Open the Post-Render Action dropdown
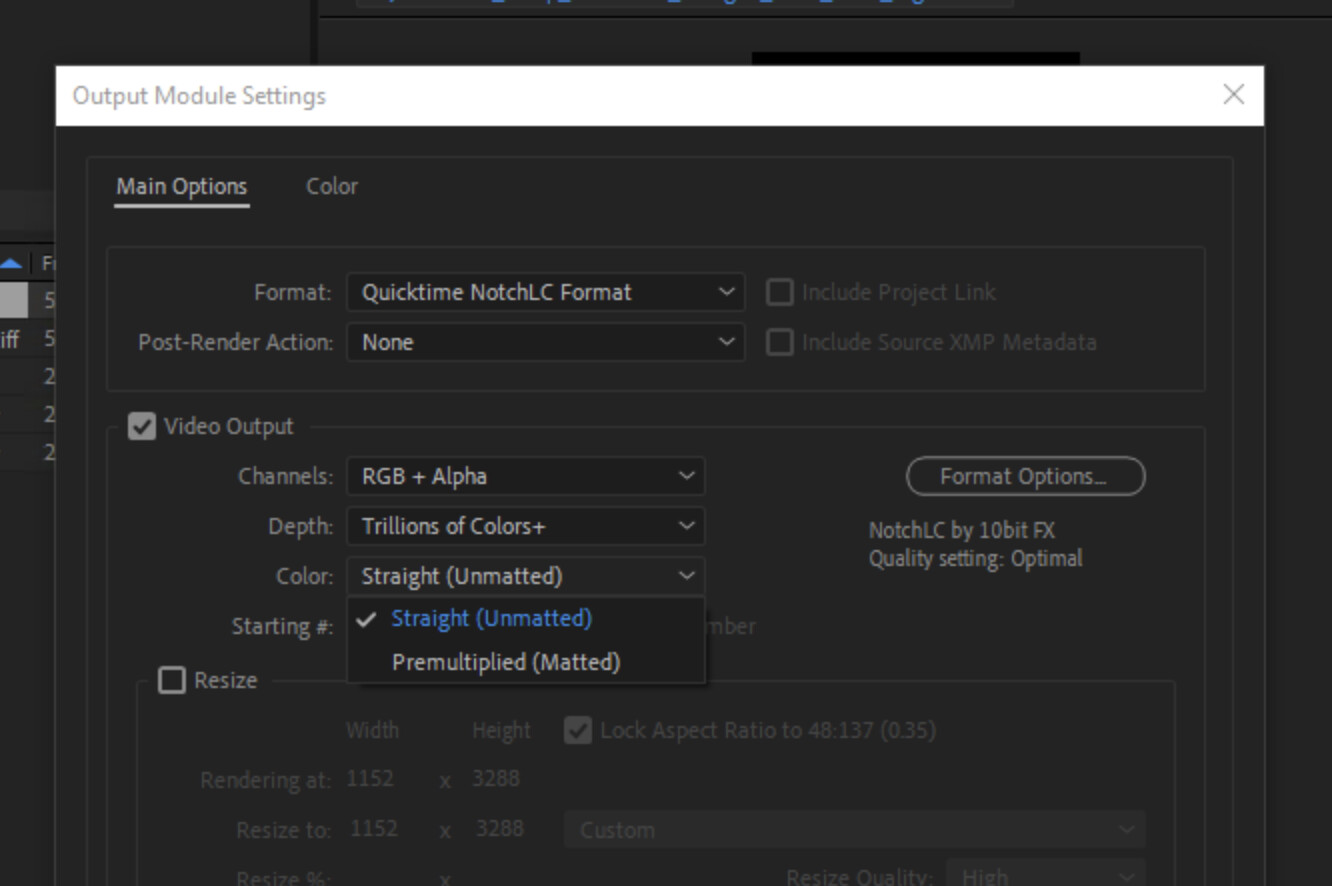Image resolution: width=1332 pixels, height=886 pixels. pos(546,342)
